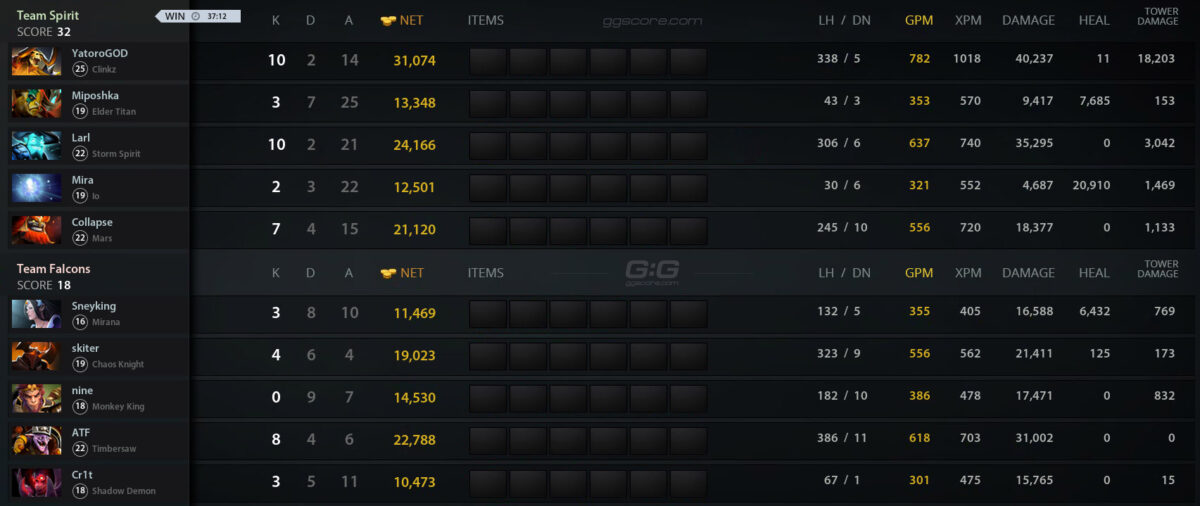Select nine's Monkey King hero portrait
The width and height of the screenshot is (1200, 506).
36,397
